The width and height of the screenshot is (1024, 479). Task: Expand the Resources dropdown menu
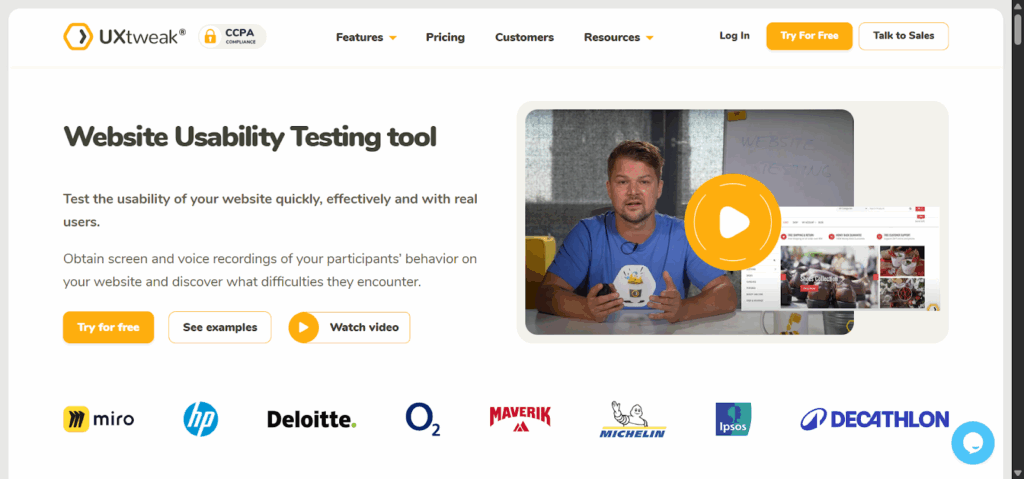click(618, 37)
